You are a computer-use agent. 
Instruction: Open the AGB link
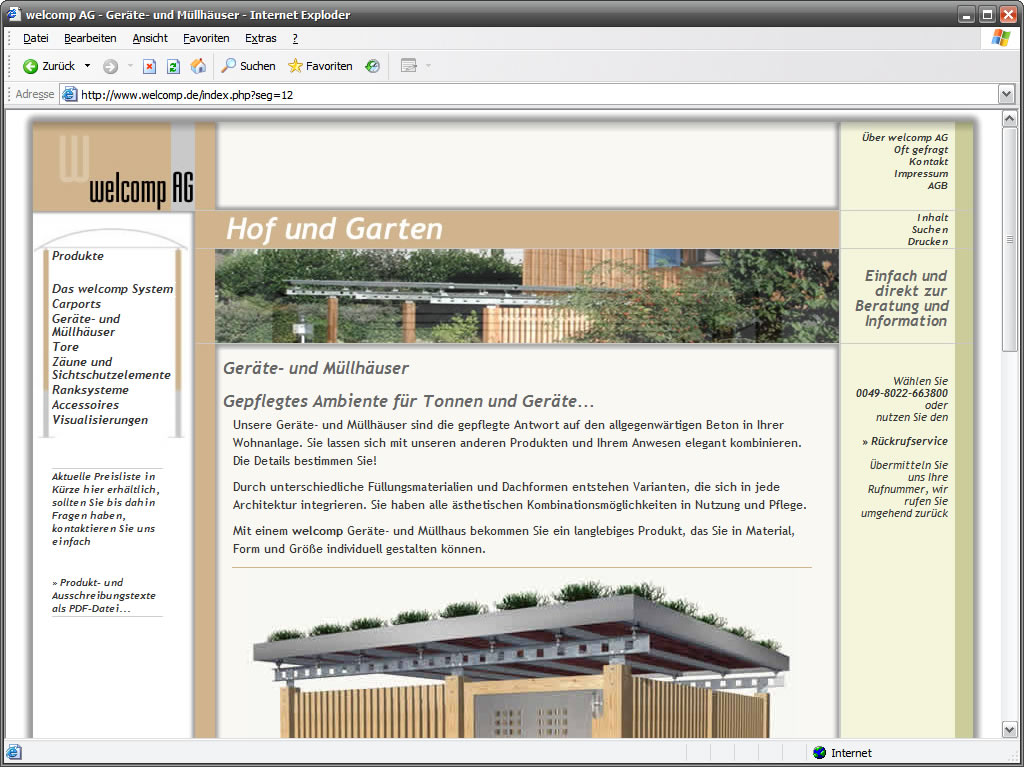(938, 185)
